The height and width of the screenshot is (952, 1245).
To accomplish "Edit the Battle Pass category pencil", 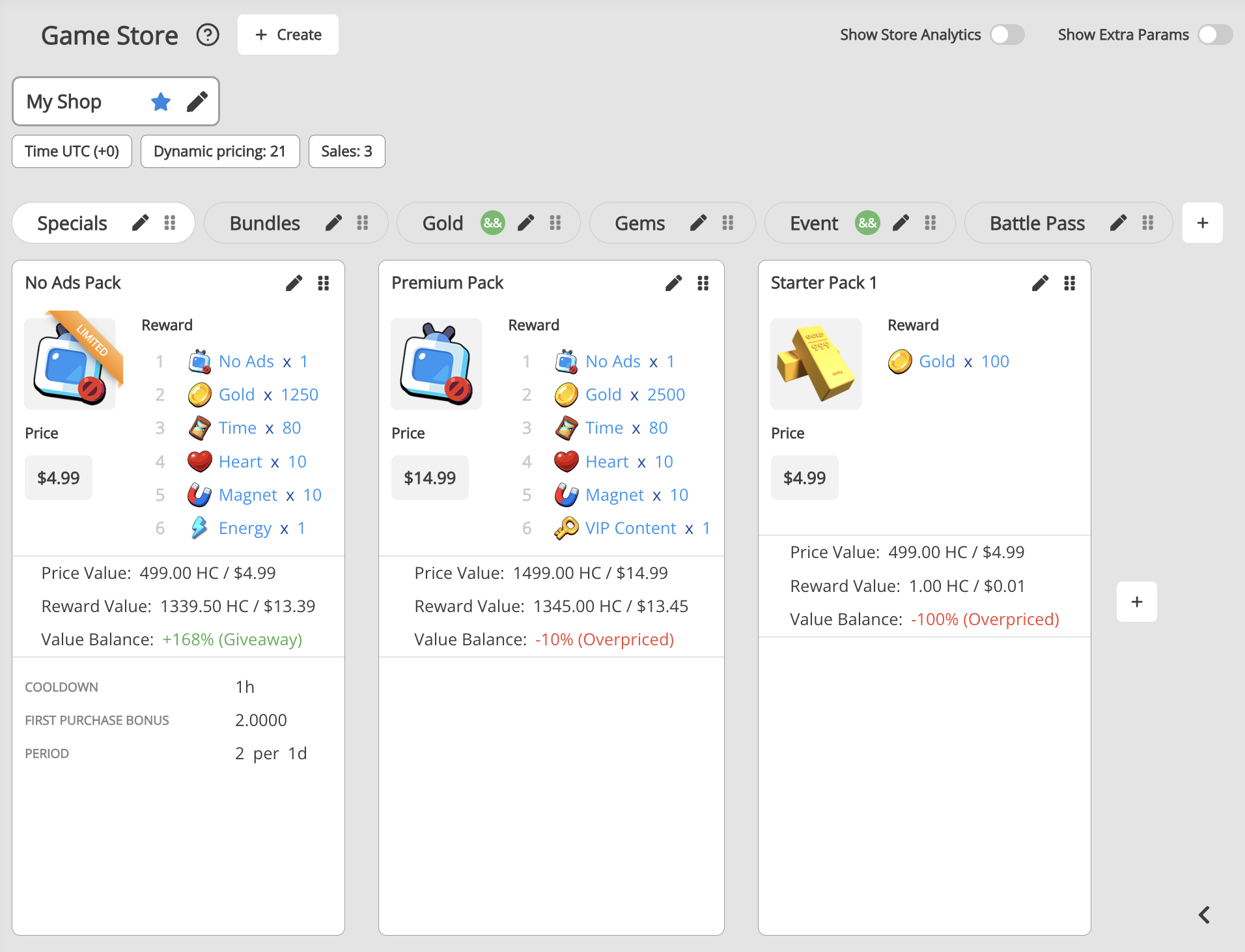I will pos(1117,223).
